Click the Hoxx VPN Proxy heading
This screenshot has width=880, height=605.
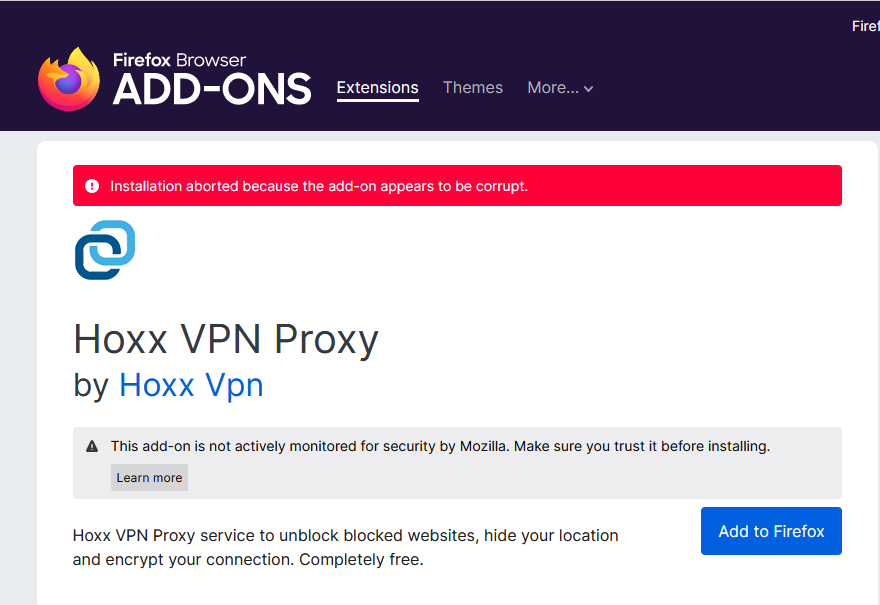point(226,340)
